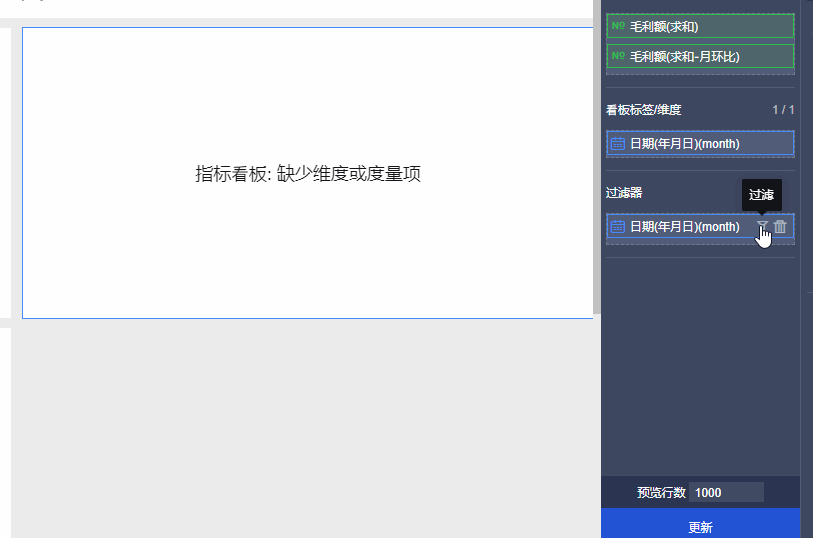The image size is (813, 538).
Task: Click the 过滤器 section label
Action: coord(624,193)
